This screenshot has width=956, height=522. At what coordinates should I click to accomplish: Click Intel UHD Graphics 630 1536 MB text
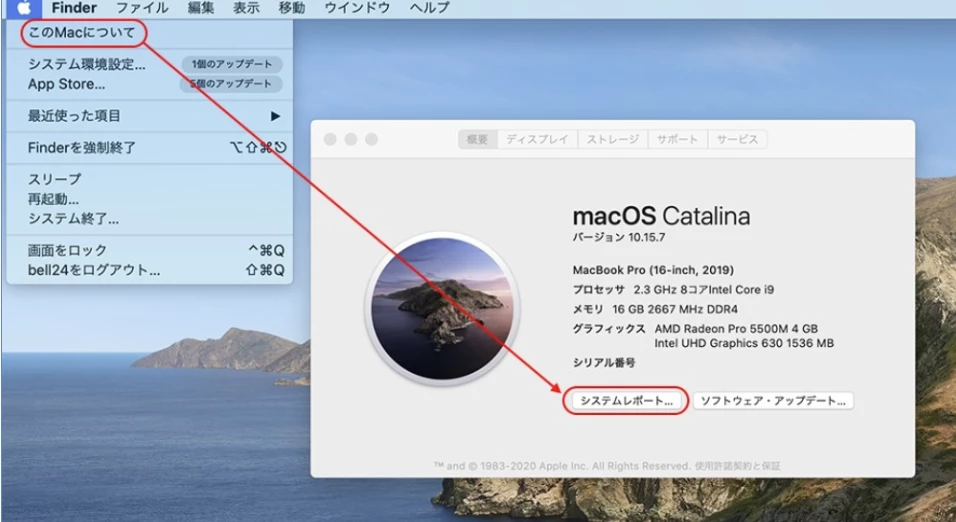744,343
